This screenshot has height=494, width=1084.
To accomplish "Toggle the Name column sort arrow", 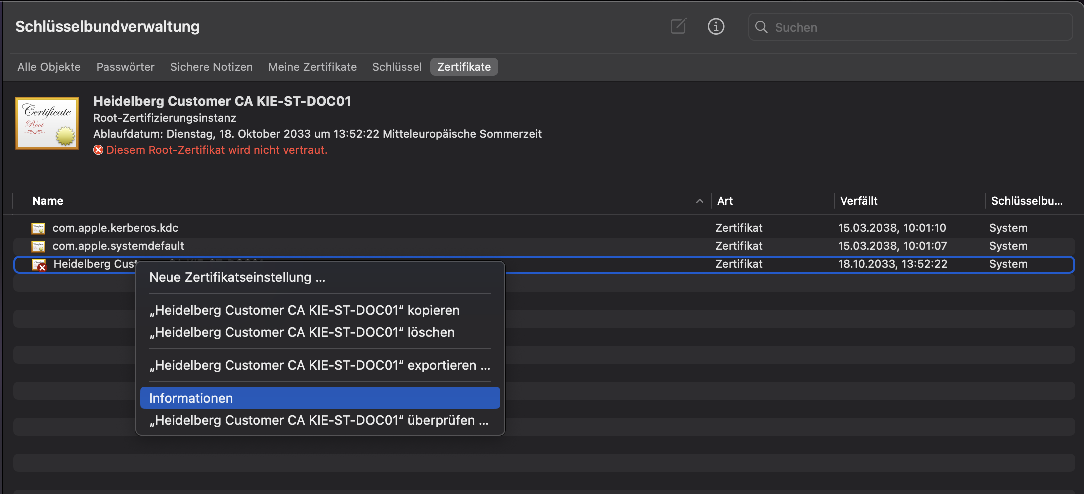I will click(699, 201).
